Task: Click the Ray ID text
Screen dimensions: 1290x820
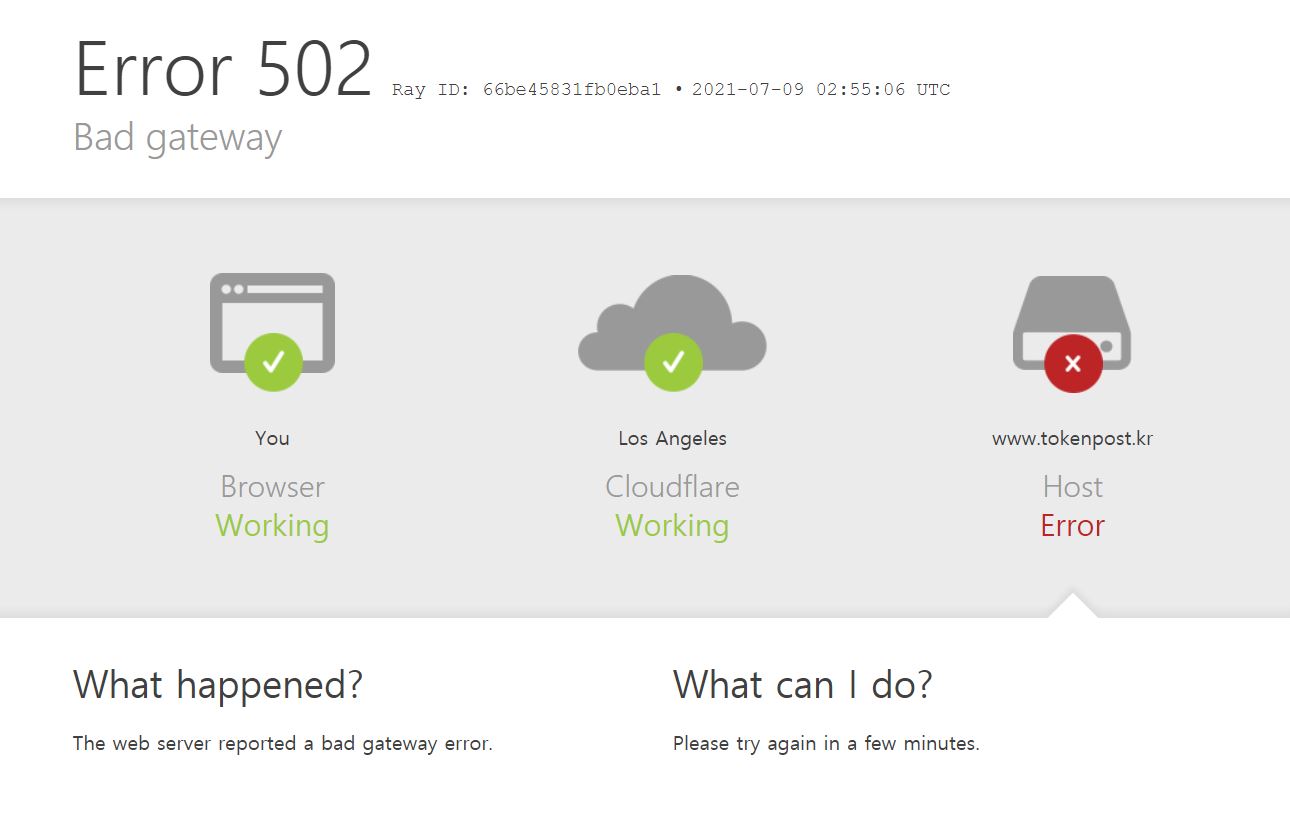Action: coord(527,90)
